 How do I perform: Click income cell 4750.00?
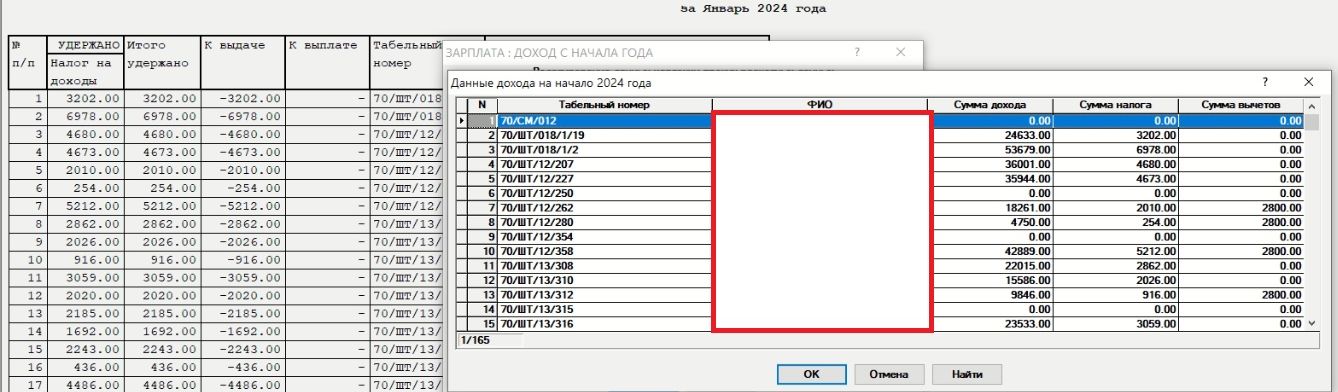pos(991,222)
